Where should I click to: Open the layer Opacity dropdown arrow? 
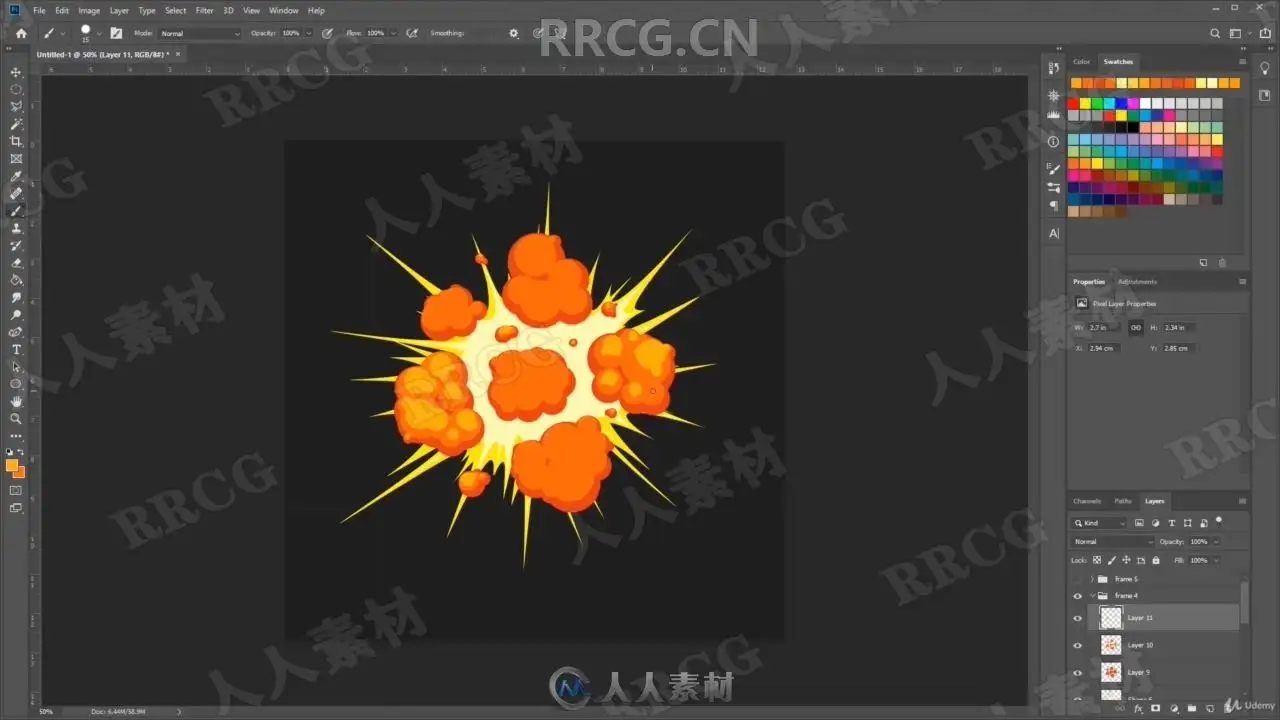point(1215,541)
